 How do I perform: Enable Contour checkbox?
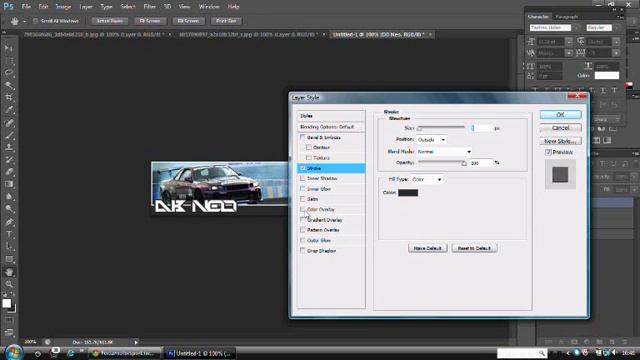pos(309,147)
